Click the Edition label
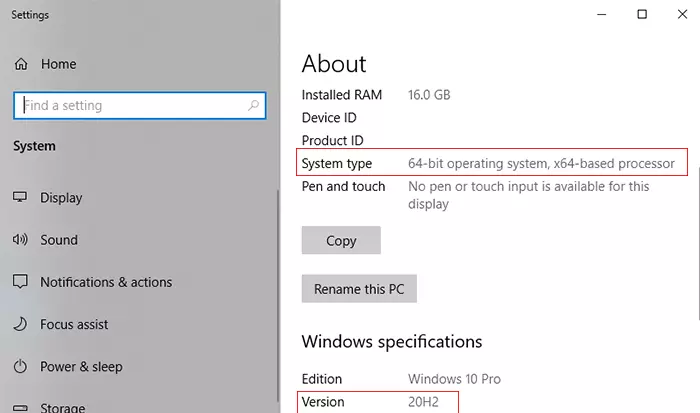The width and height of the screenshot is (700, 413). pyautogui.click(x=322, y=379)
